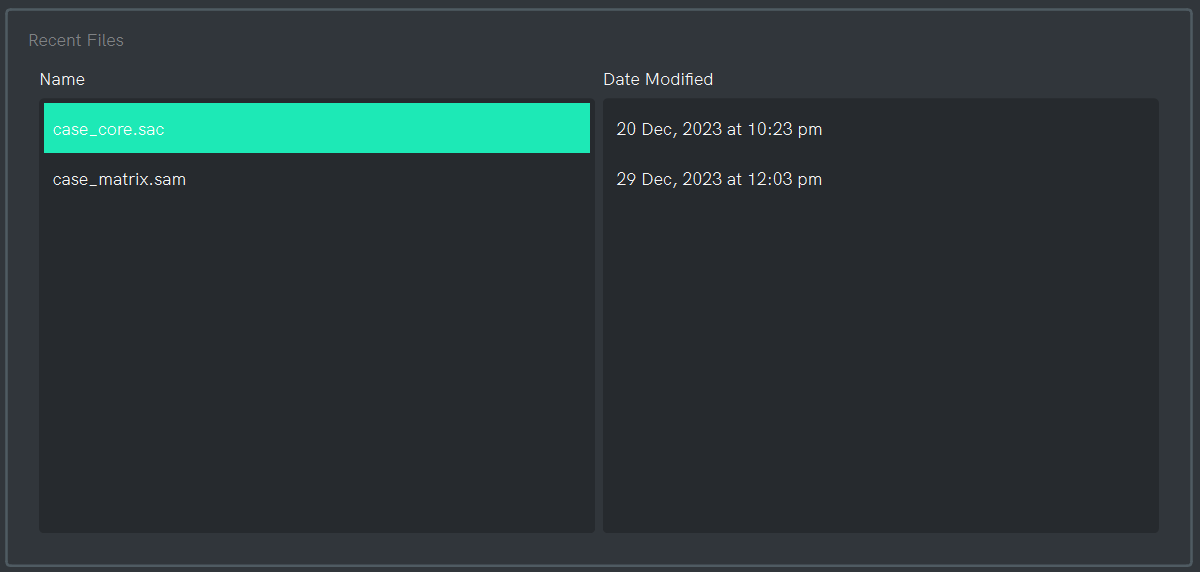The image size is (1200, 572).
Task: Sort by the Date Modified column header
Action: pyautogui.click(x=658, y=79)
